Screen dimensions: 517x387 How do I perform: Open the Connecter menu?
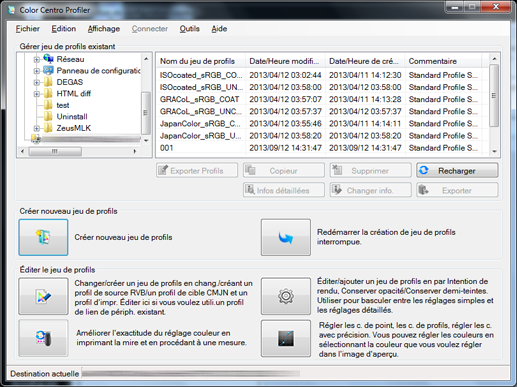click(x=150, y=29)
